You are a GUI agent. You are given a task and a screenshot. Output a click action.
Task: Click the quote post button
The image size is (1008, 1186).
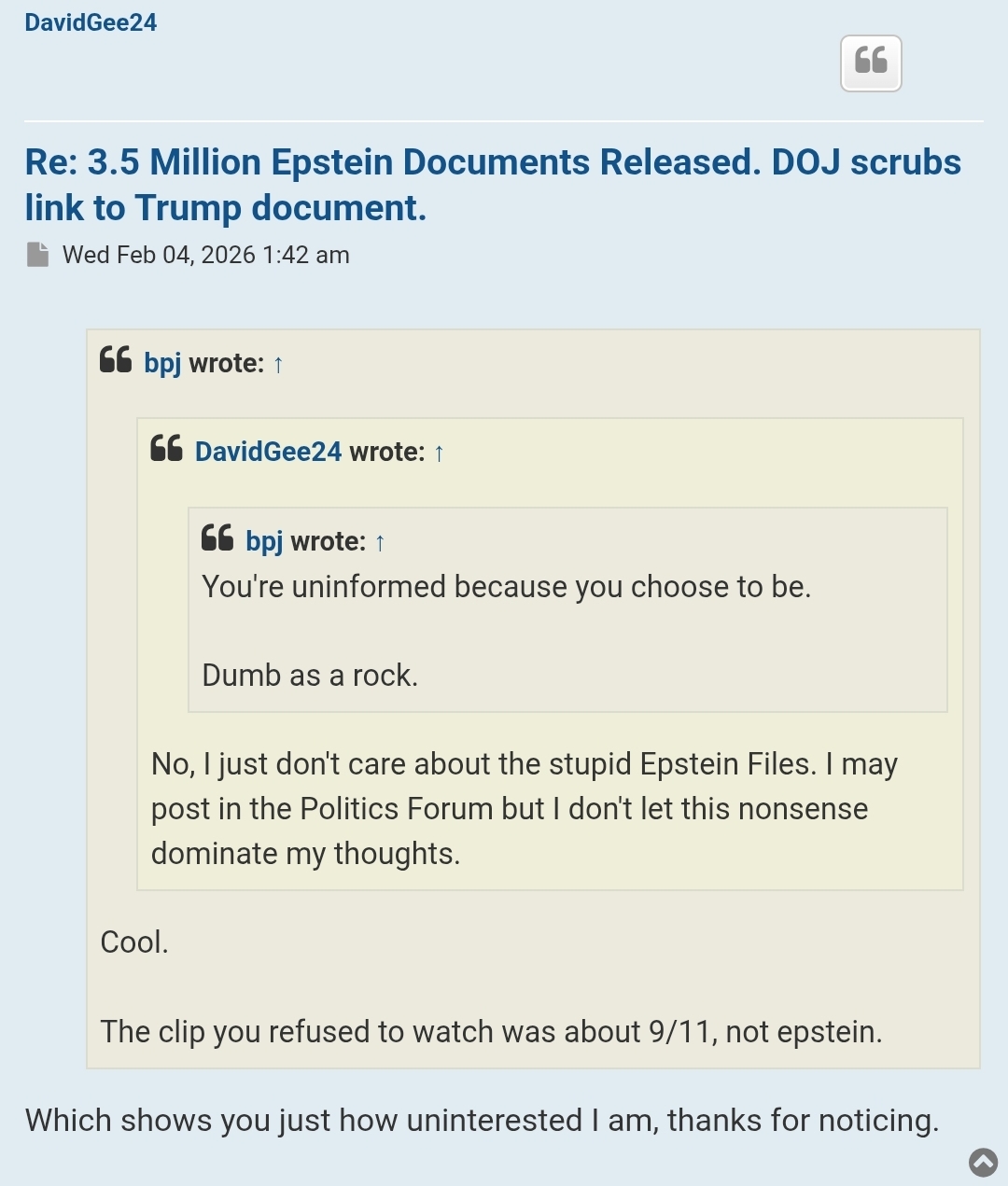(871, 63)
